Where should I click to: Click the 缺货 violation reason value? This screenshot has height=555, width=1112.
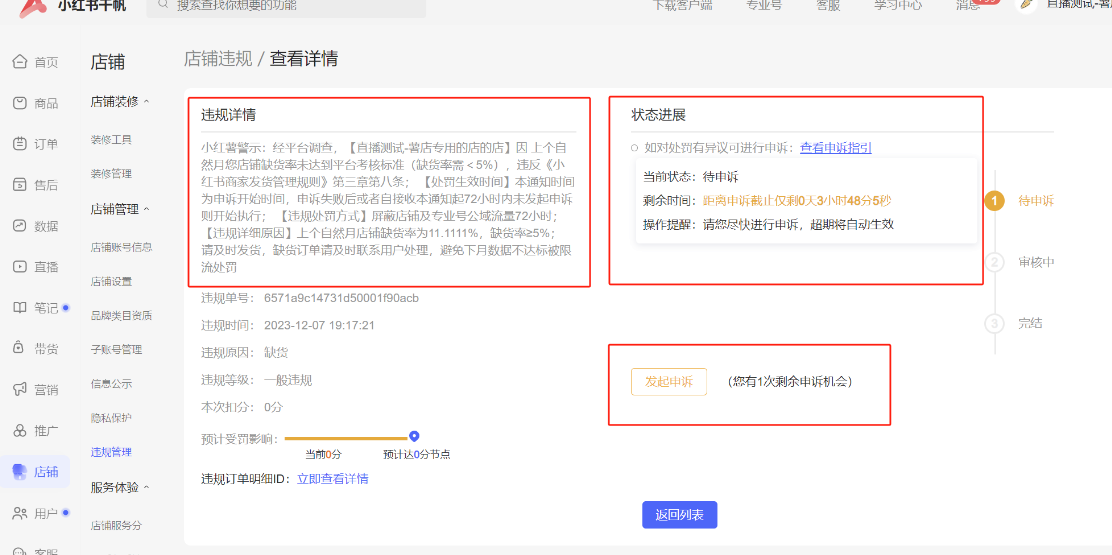(x=276, y=353)
